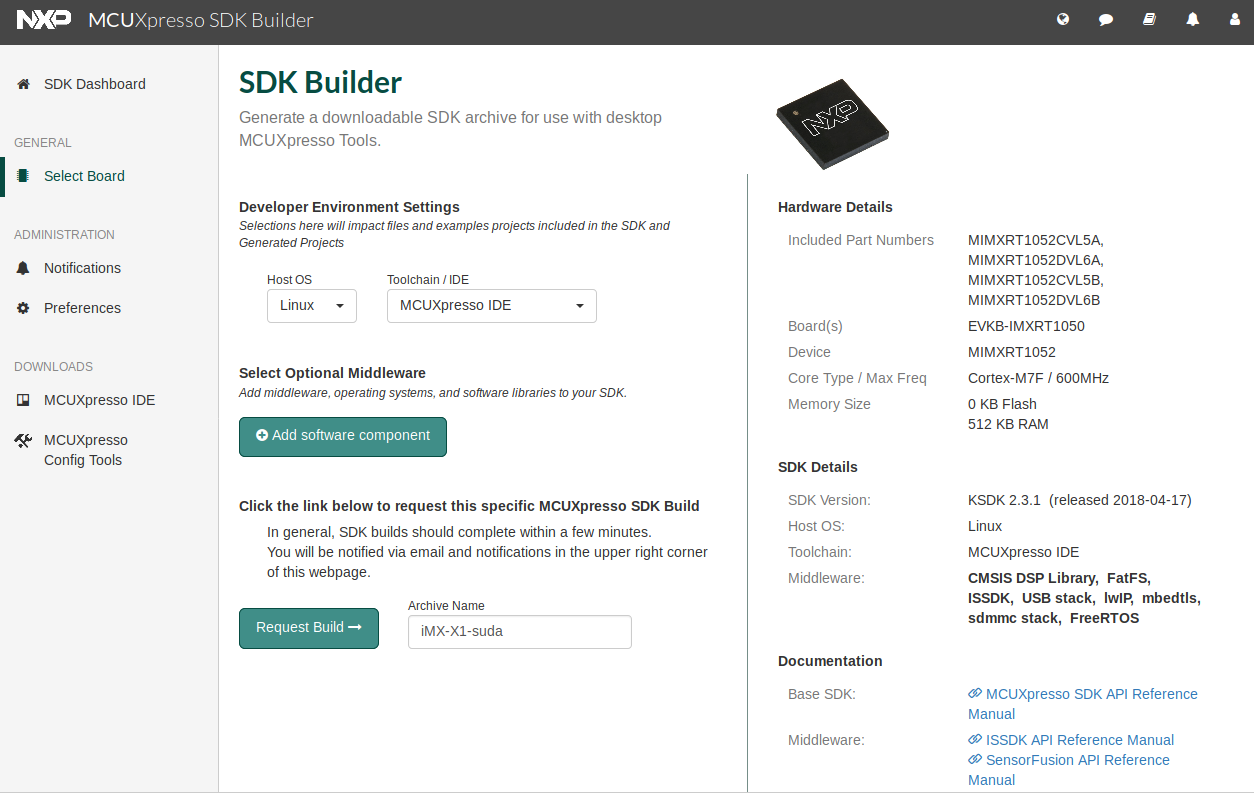Click the tools icon beside Config Tools
The width and height of the screenshot is (1254, 793).
click(x=23, y=440)
